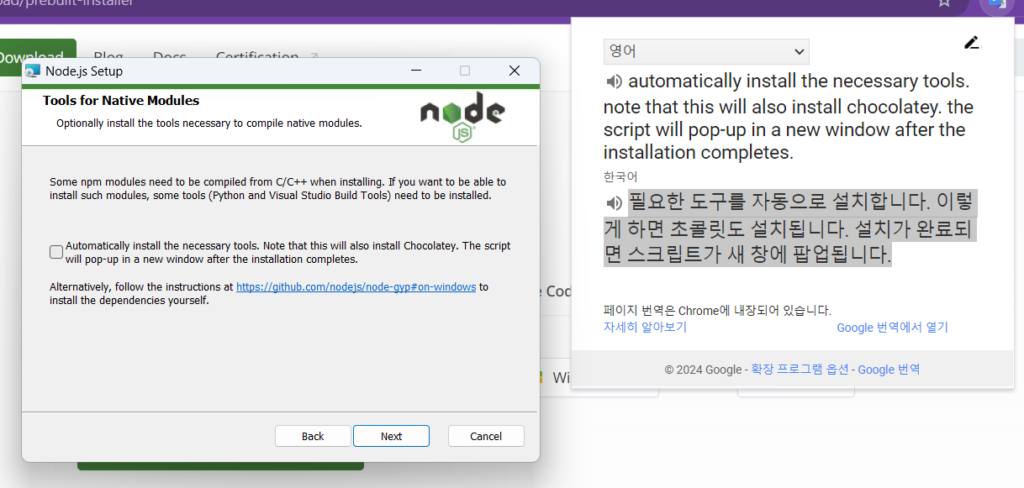Open the Blog menu on the Node.js website
Viewport: 1024px width, 488px height.
point(108,57)
